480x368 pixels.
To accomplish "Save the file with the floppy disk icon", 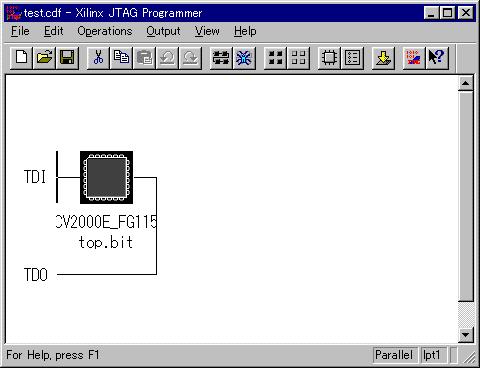I will [67, 58].
